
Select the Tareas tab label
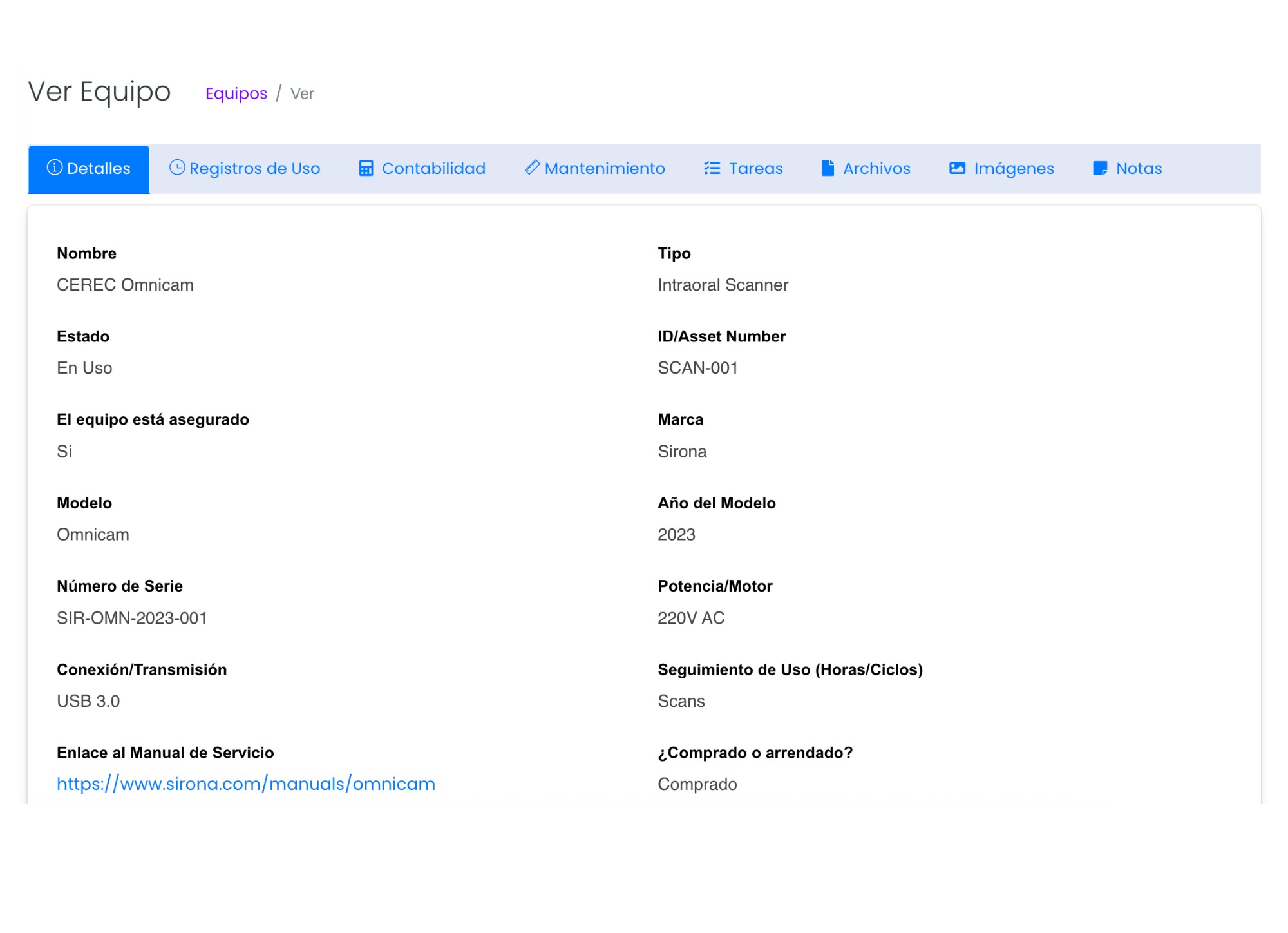pyautogui.click(x=755, y=169)
